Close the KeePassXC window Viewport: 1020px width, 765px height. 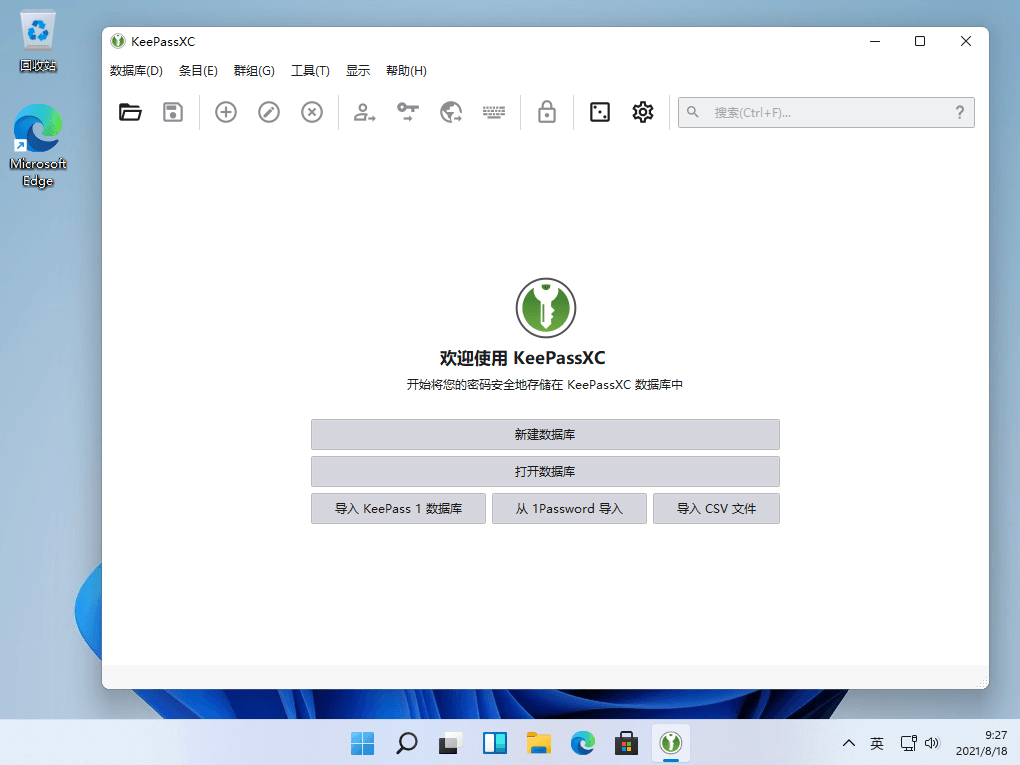point(966,42)
